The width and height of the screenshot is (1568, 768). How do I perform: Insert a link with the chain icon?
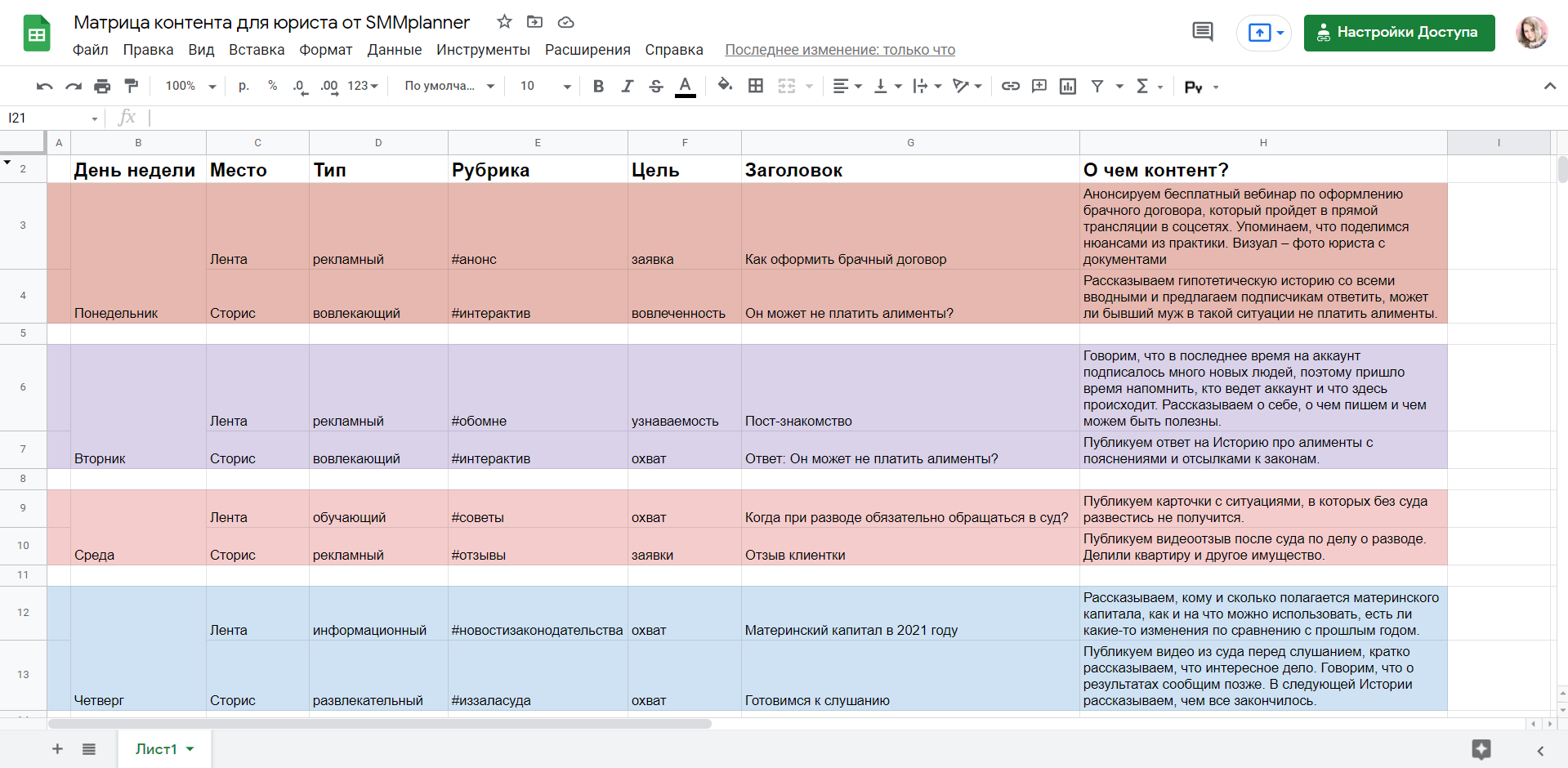click(x=1010, y=86)
